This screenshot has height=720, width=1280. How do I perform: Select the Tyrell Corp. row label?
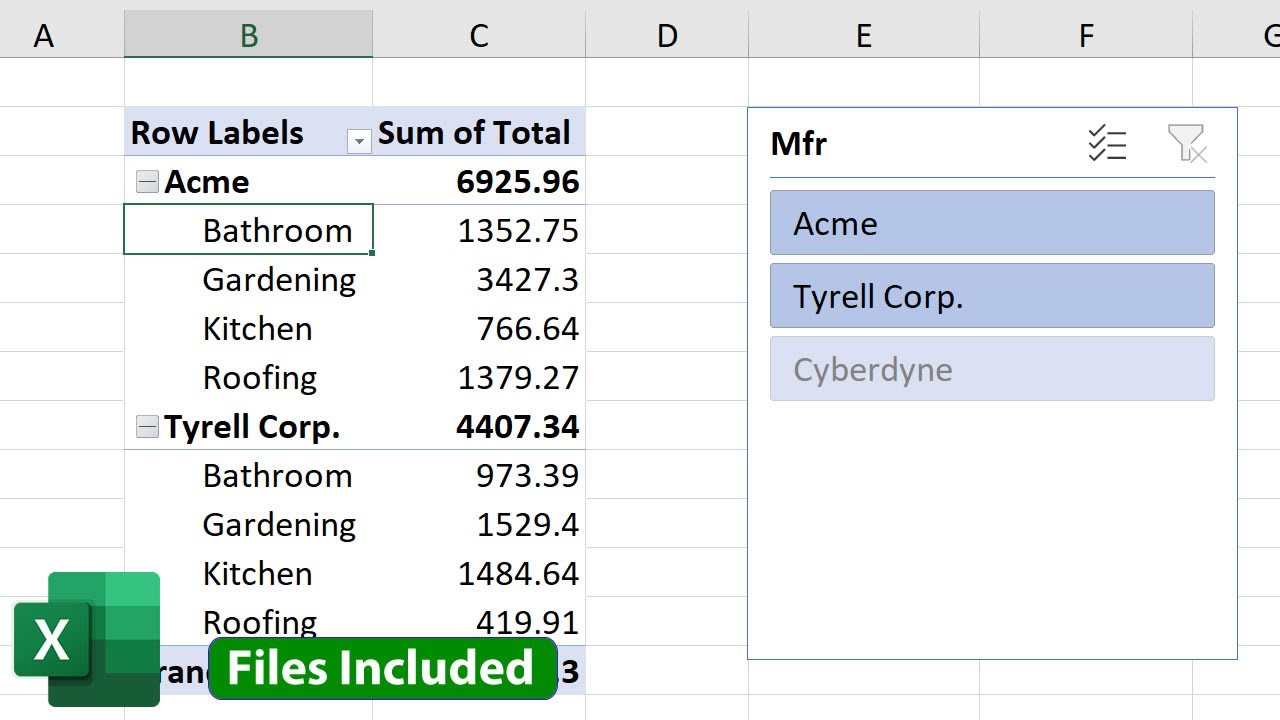coord(252,427)
